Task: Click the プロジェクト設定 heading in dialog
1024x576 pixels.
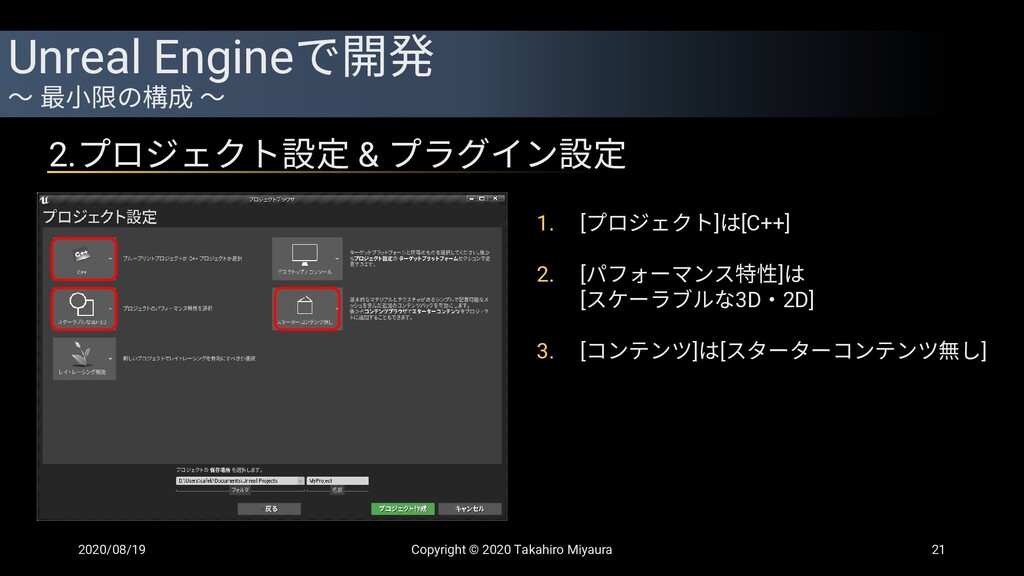Action: point(100,217)
